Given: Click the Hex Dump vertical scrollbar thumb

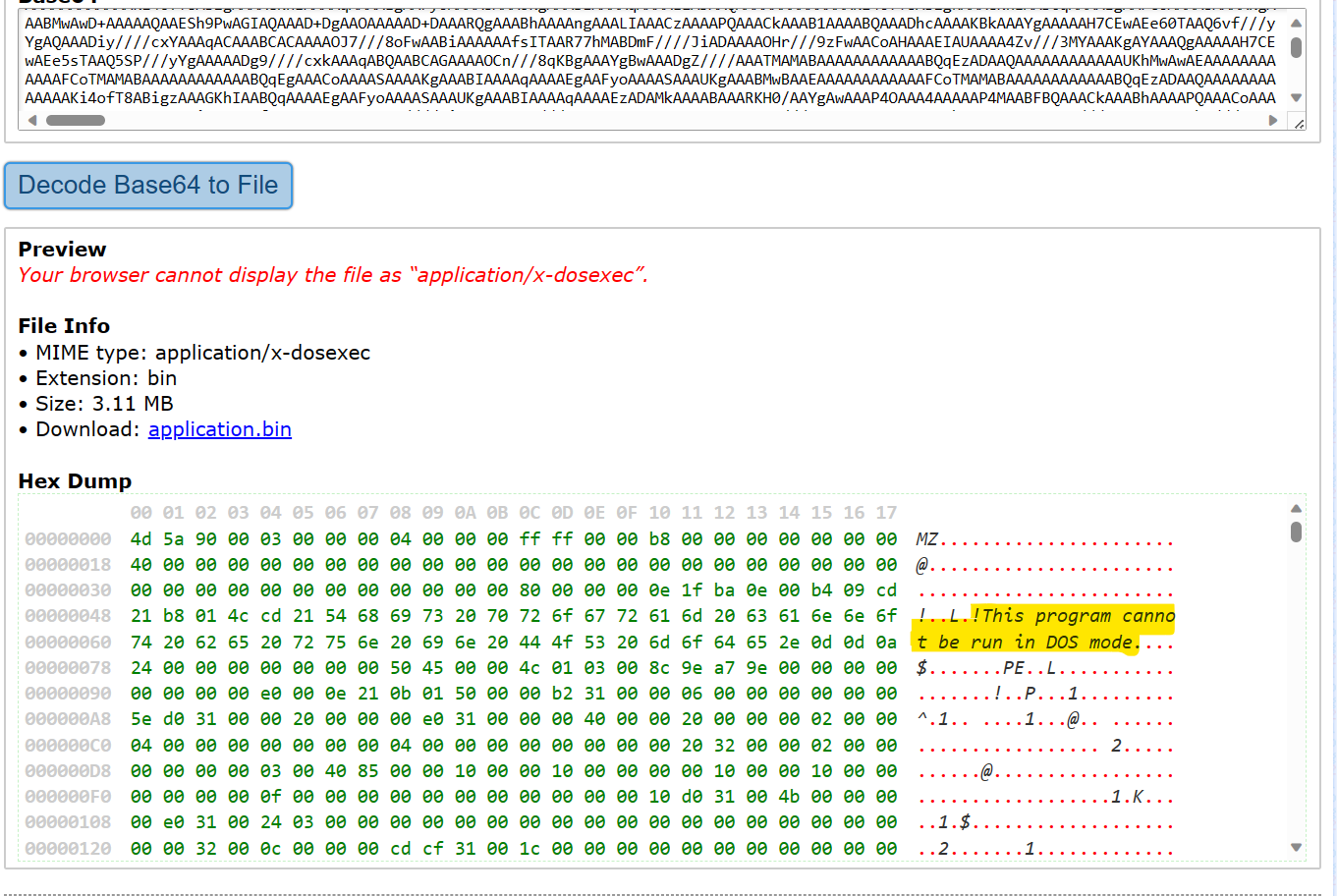Looking at the screenshot, I should pyautogui.click(x=1296, y=532).
